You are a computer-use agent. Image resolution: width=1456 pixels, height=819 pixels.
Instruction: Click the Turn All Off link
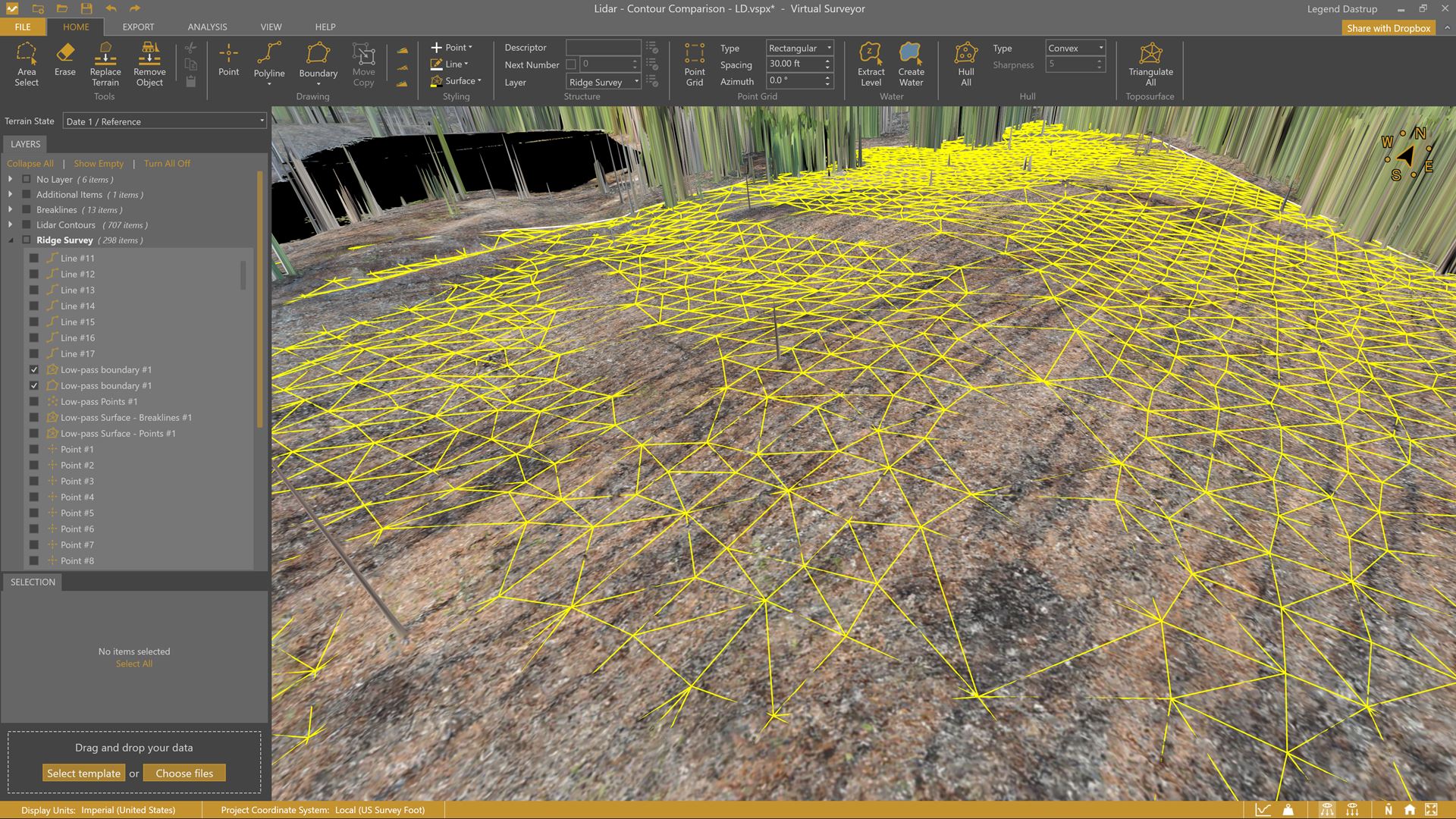pos(167,164)
